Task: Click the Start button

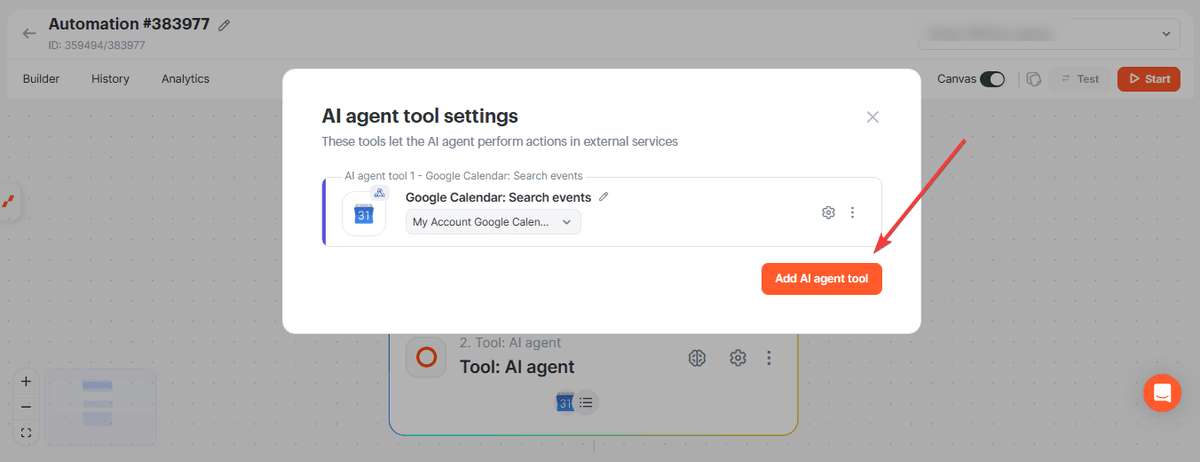Action: 1148,79
